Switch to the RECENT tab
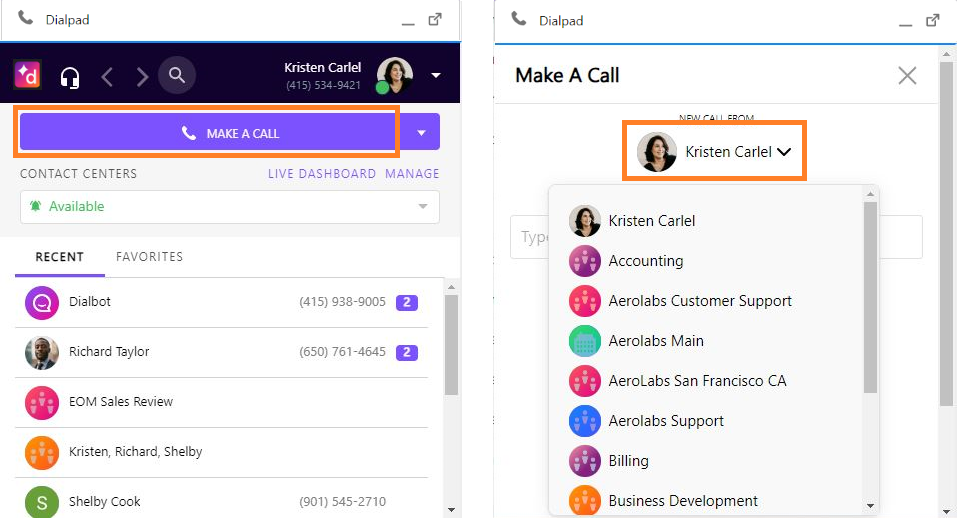The height and width of the screenshot is (518, 957). 59,257
